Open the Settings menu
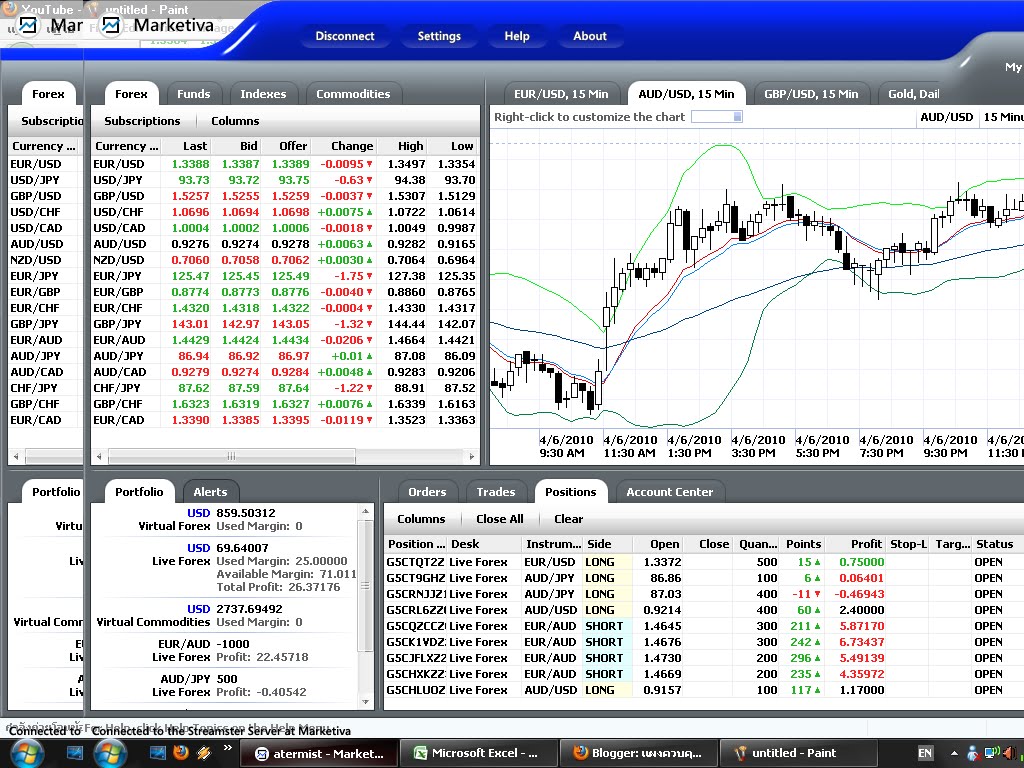The height and width of the screenshot is (768, 1024). (439, 36)
